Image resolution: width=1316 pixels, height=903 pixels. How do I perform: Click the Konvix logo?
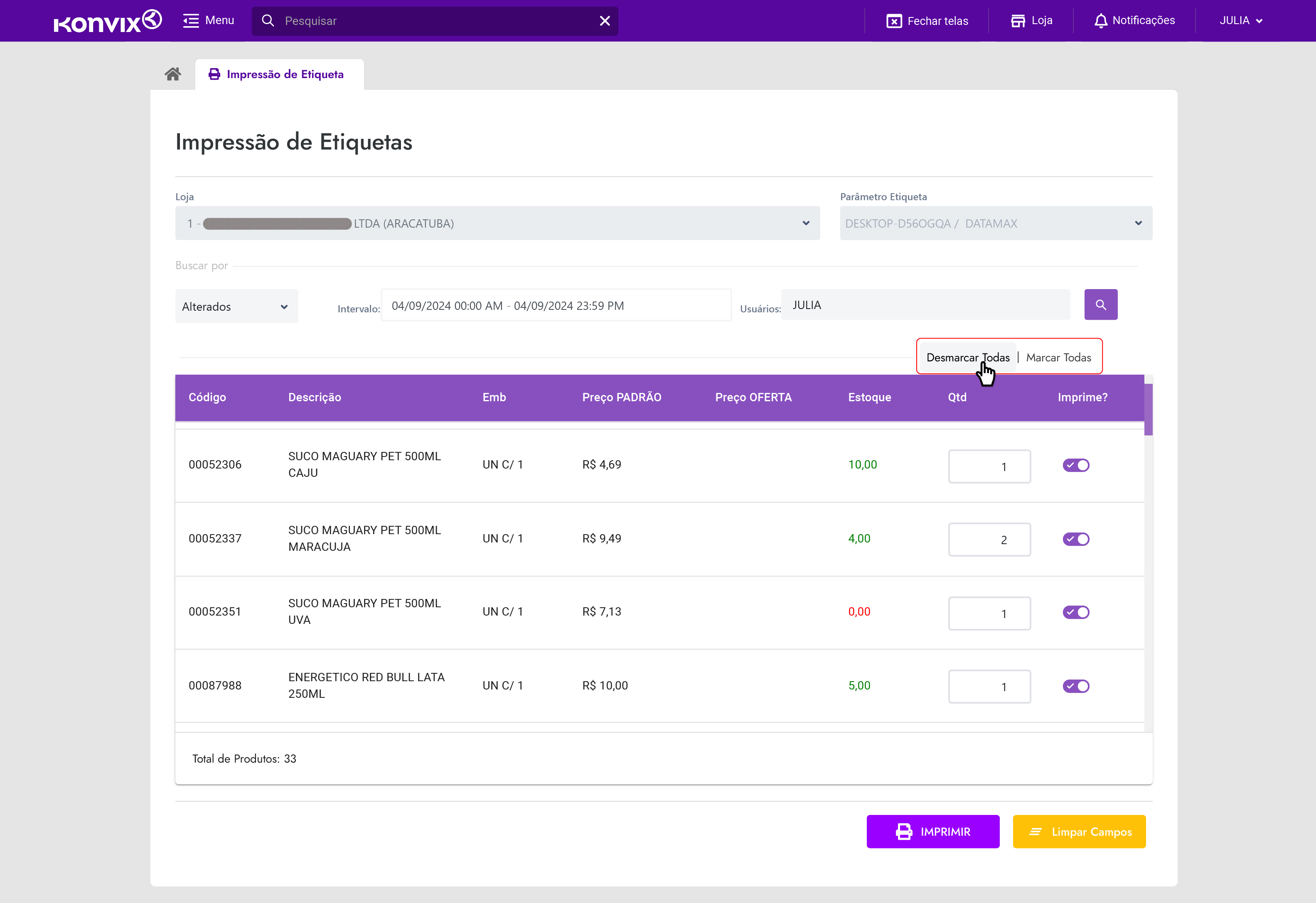[x=108, y=22]
